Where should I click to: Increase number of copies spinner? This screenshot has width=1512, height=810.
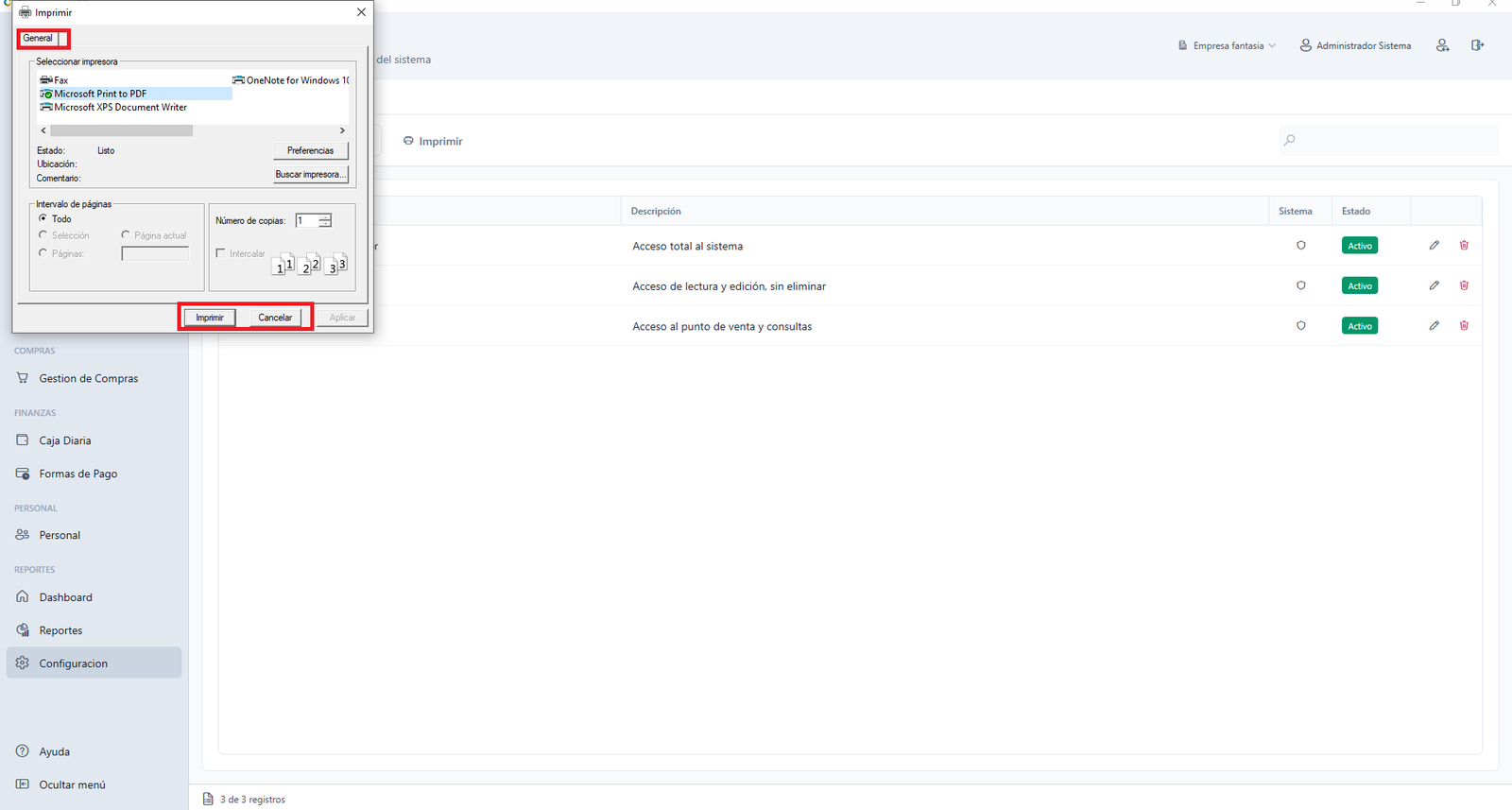click(325, 217)
